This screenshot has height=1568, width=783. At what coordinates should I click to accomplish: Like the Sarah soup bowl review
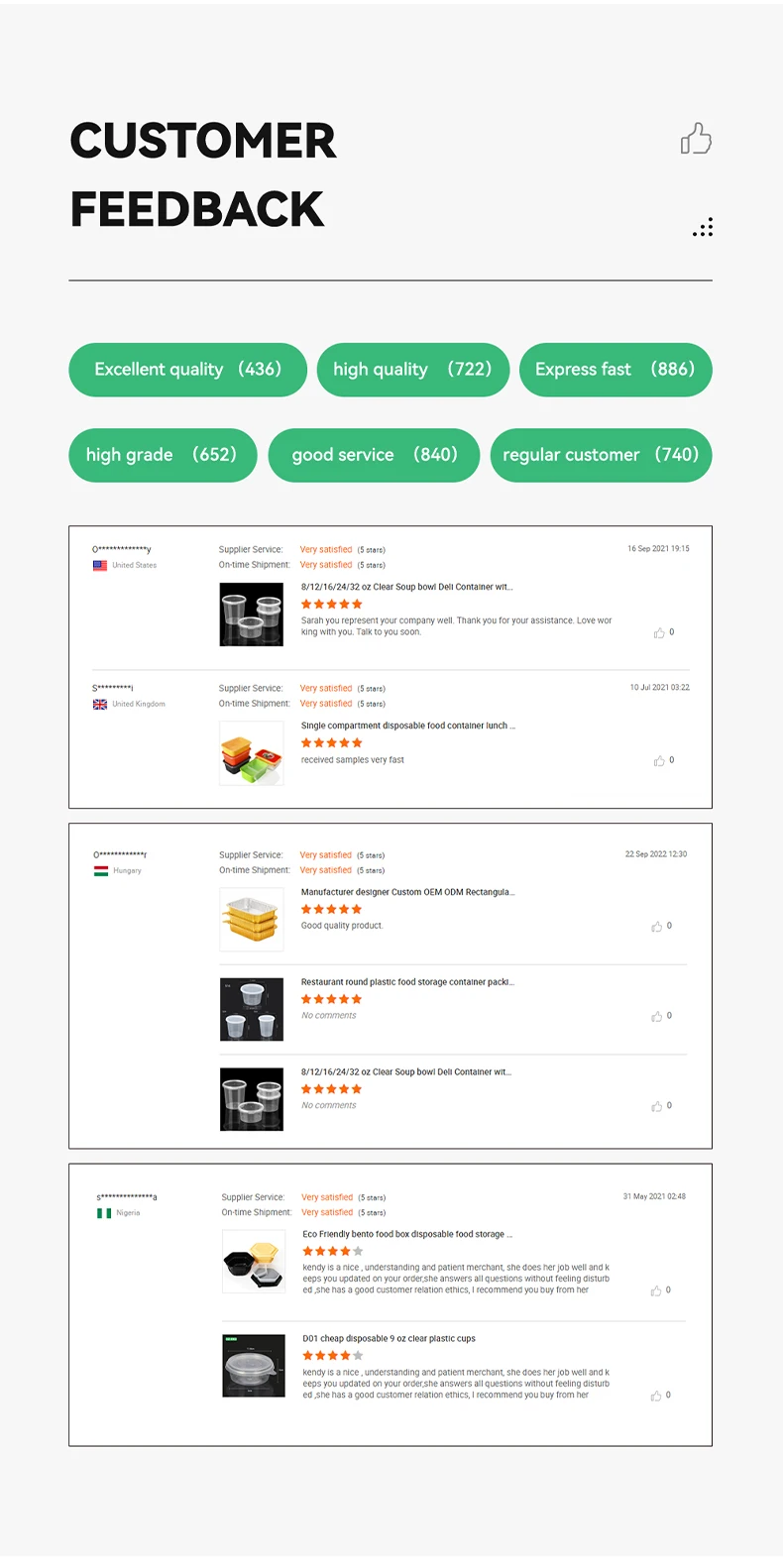tap(659, 633)
